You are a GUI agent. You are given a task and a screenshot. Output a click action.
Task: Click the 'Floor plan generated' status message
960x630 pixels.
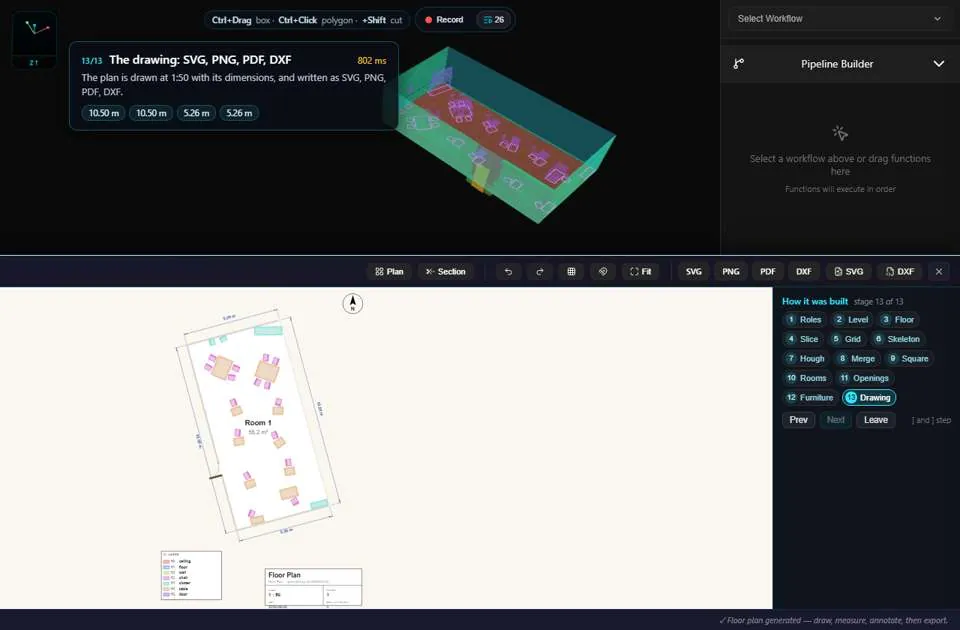[x=833, y=620]
